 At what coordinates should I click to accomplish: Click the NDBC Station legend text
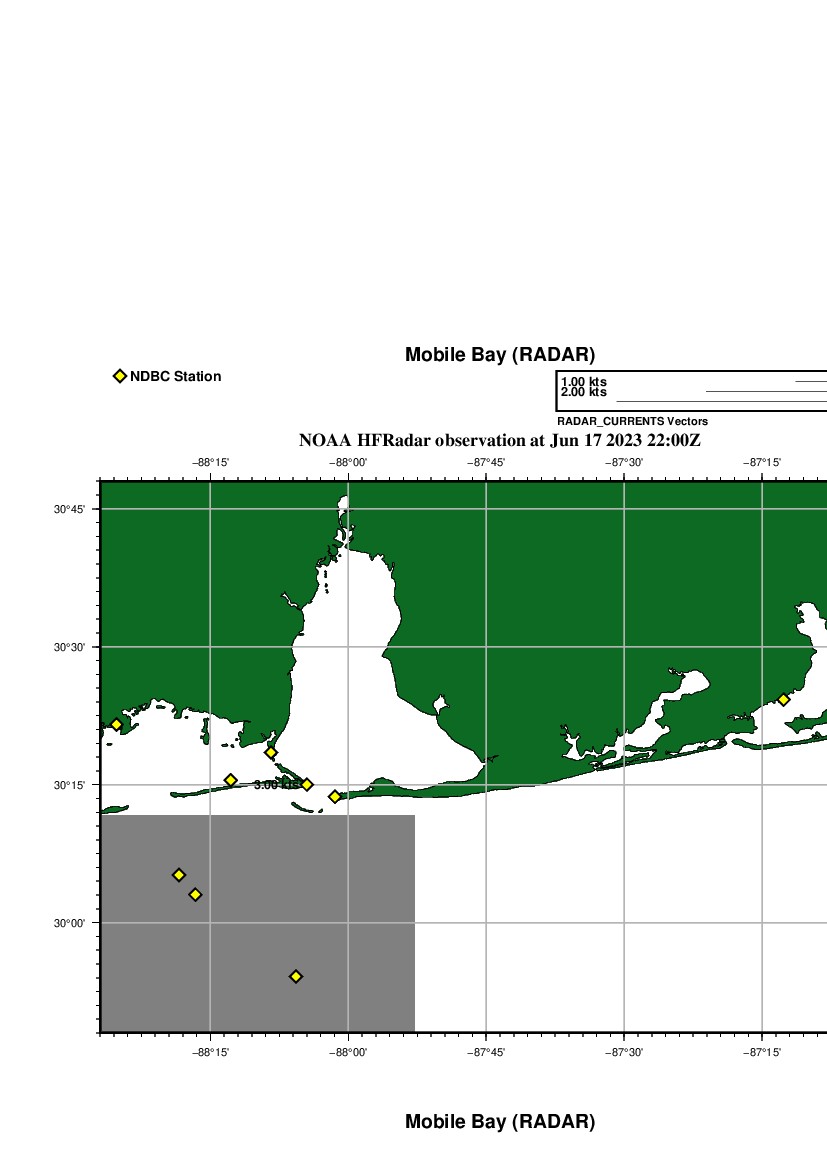pyautogui.click(x=175, y=377)
